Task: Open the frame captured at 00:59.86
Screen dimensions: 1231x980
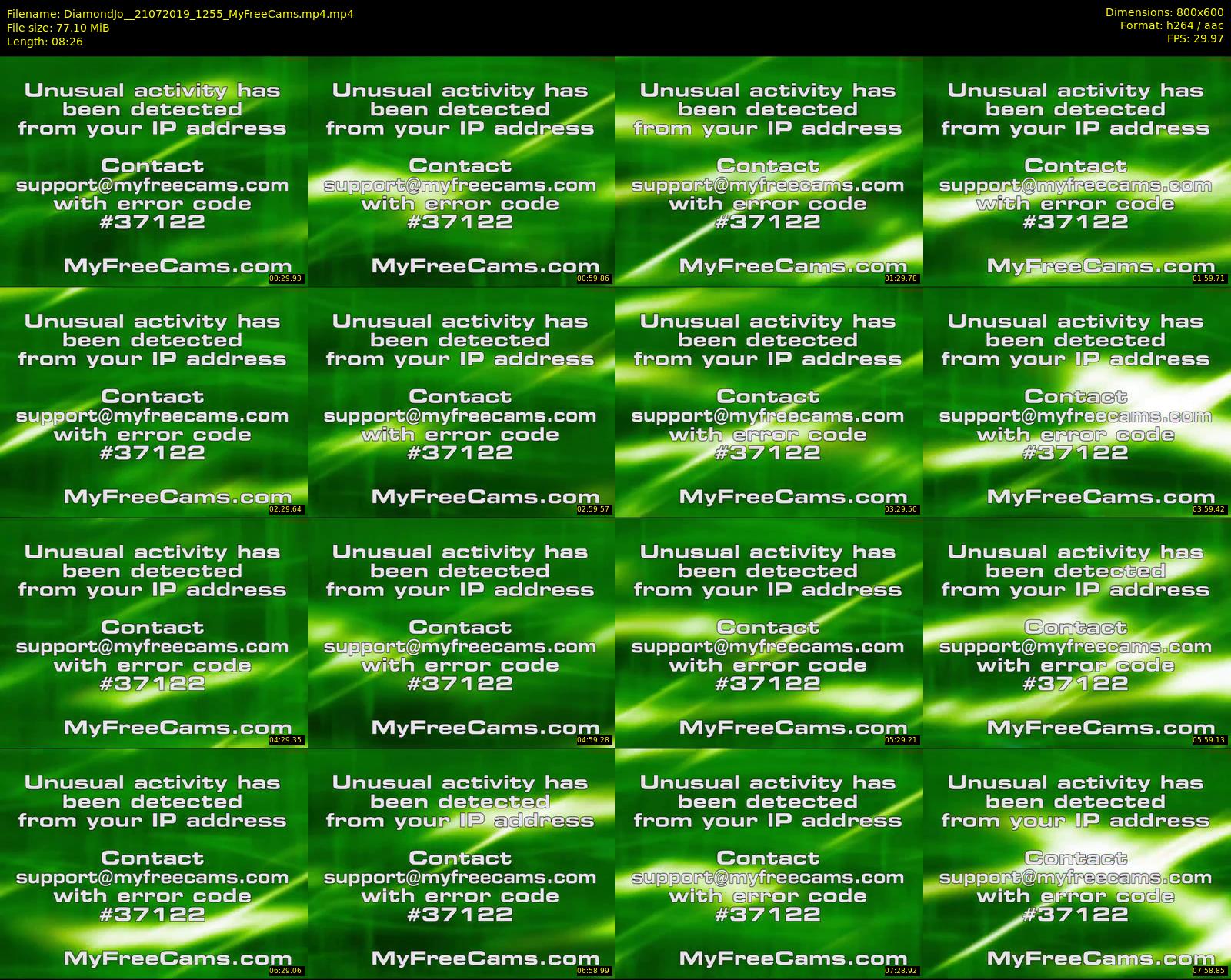Action: [462, 171]
